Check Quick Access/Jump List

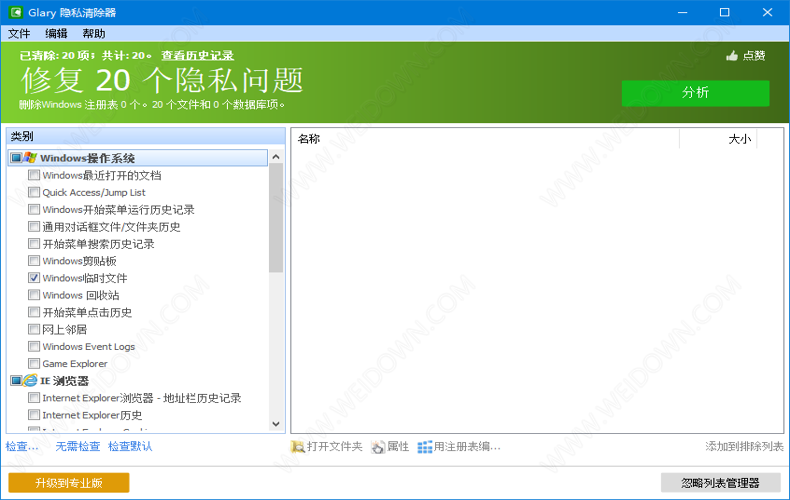pyautogui.click(x=34, y=192)
